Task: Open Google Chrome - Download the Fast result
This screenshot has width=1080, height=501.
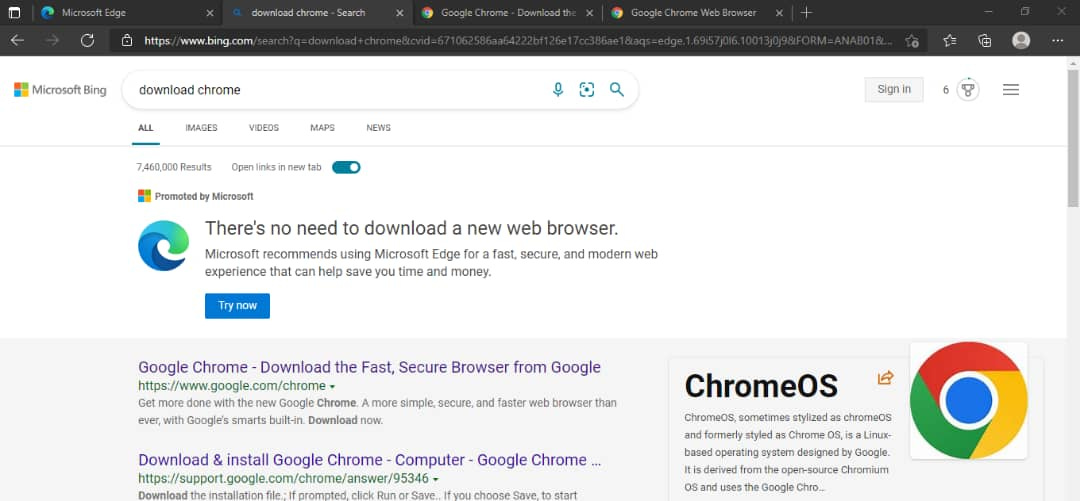Action: tap(369, 367)
